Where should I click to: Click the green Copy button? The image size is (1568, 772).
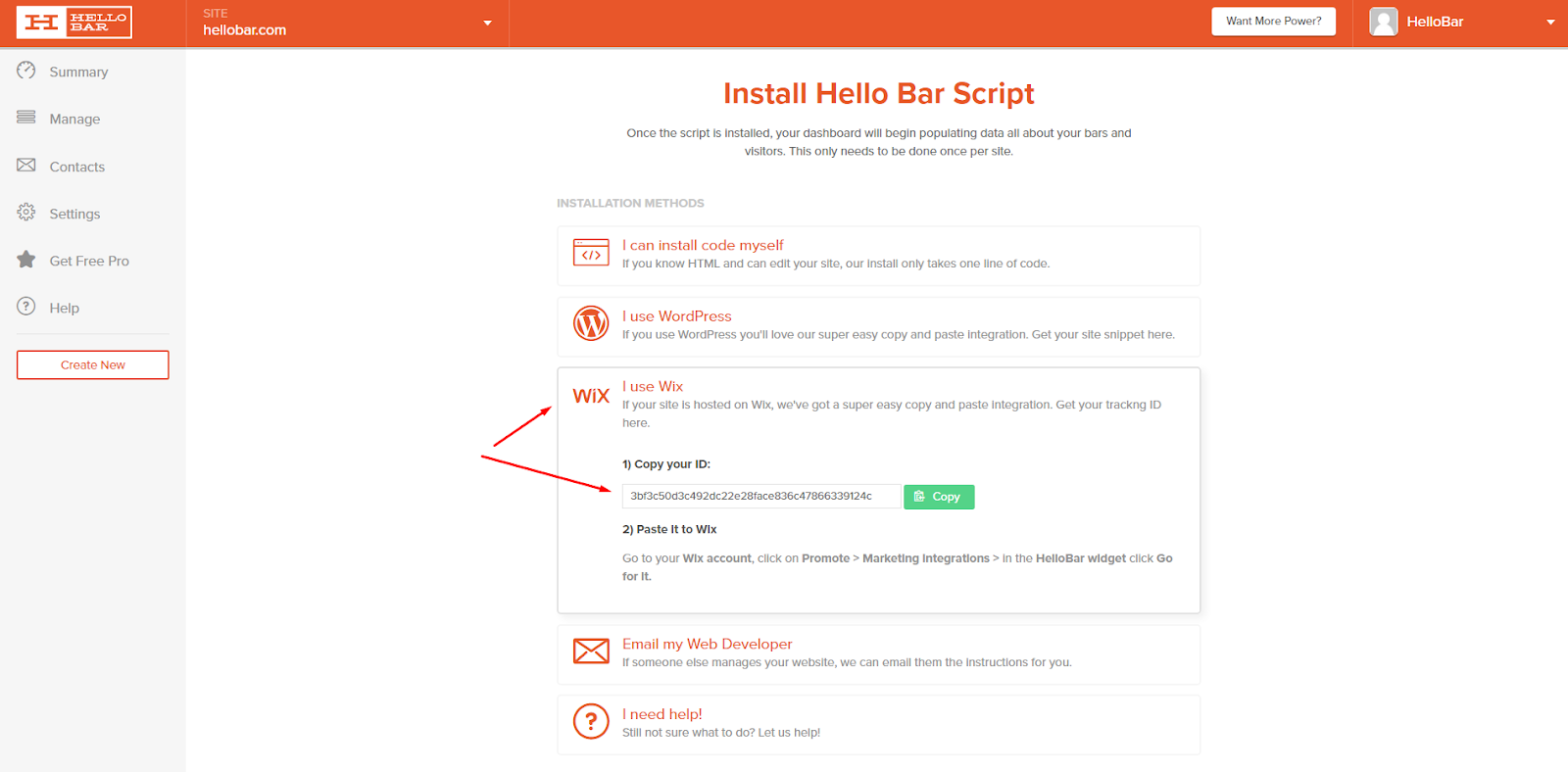click(939, 497)
